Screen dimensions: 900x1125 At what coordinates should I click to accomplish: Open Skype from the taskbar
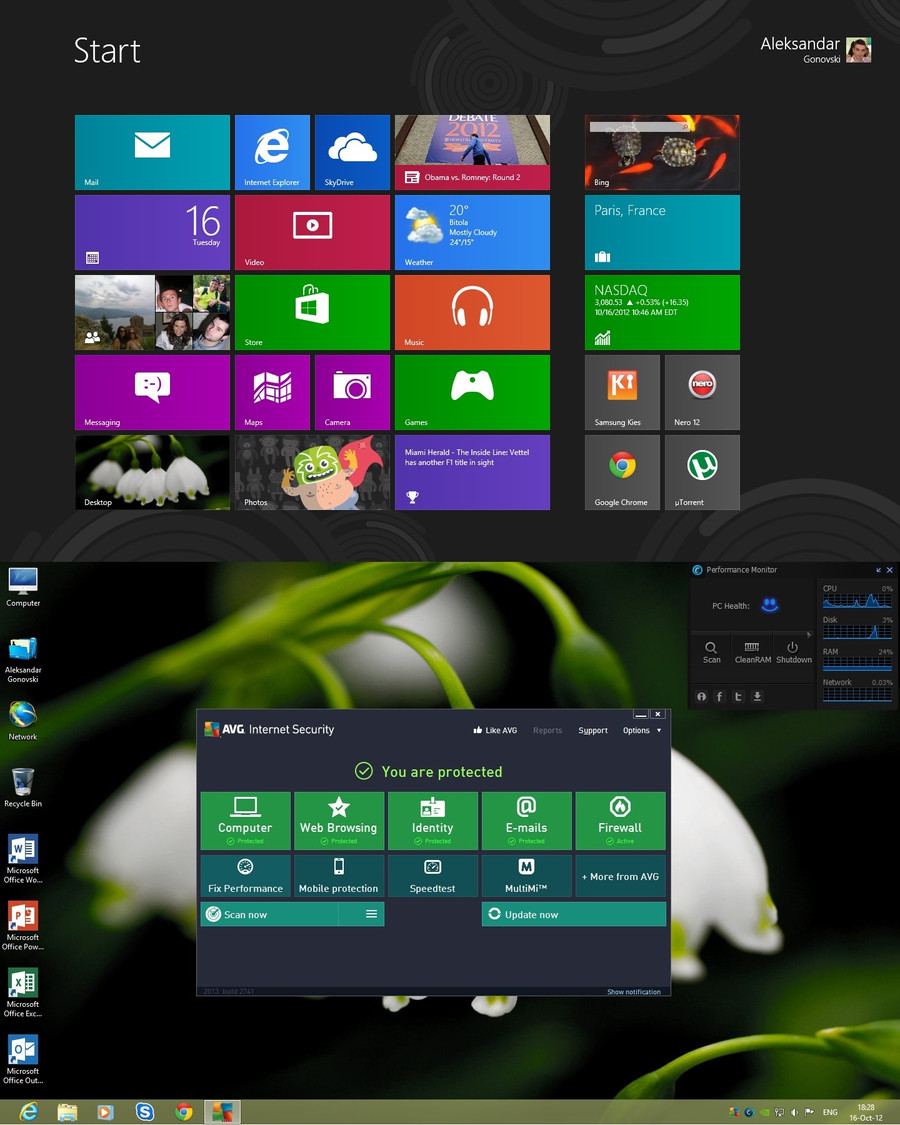tap(145, 1112)
